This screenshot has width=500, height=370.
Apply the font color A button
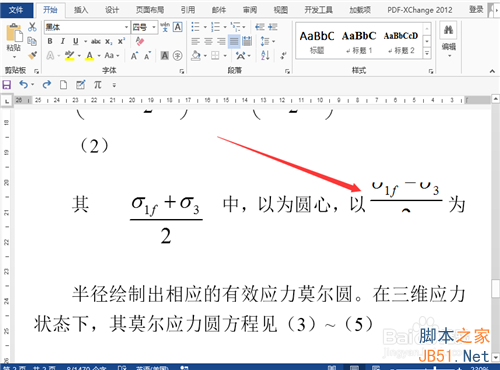pyautogui.click(x=89, y=55)
